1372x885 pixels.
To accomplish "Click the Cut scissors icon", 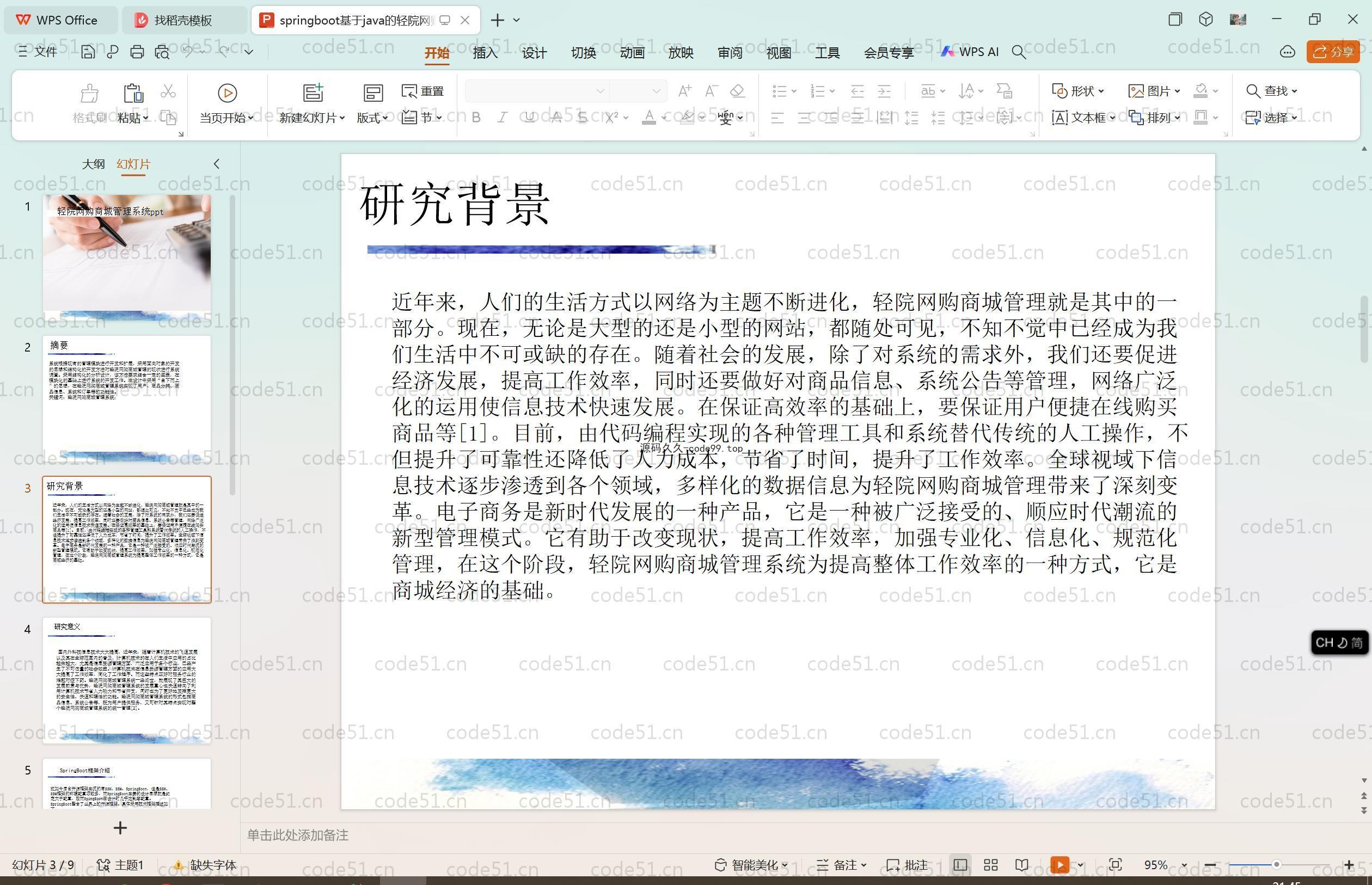I will tap(168, 91).
